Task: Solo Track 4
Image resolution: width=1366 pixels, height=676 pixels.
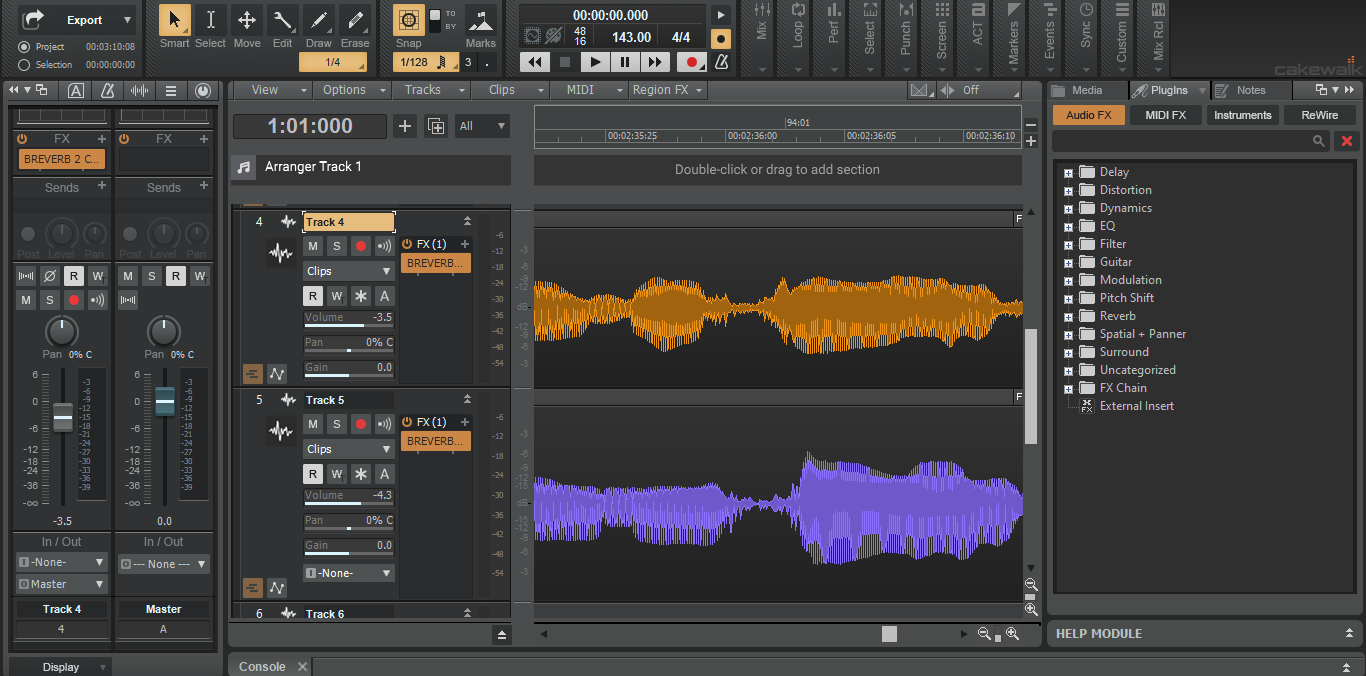Action: [x=337, y=246]
